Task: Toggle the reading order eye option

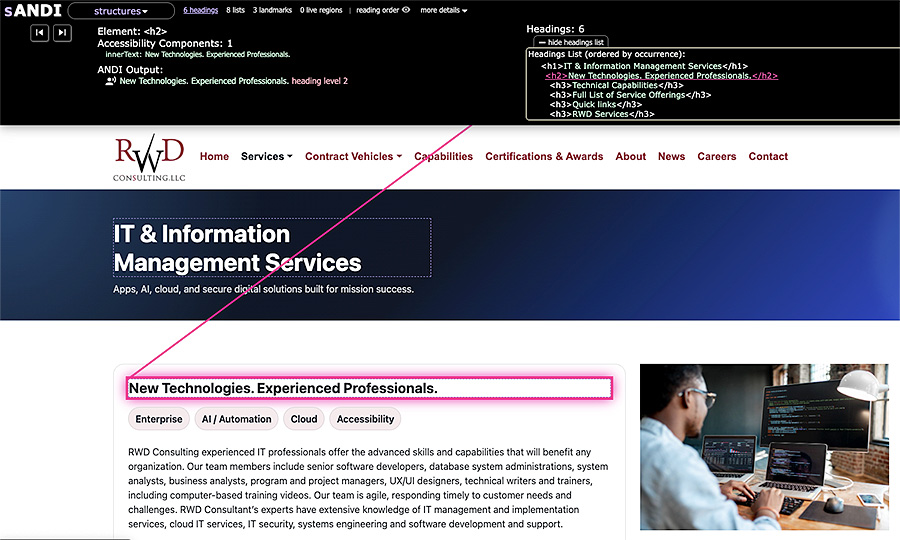Action: [383, 10]
